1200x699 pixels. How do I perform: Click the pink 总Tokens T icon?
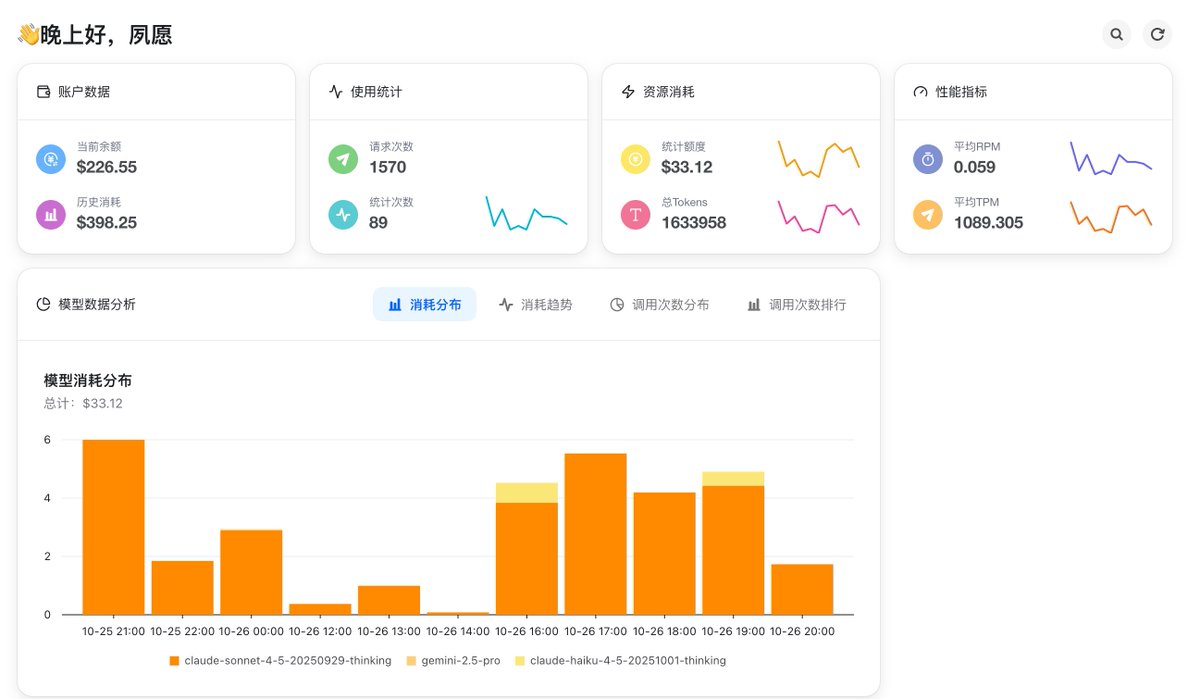coord(636,214)
